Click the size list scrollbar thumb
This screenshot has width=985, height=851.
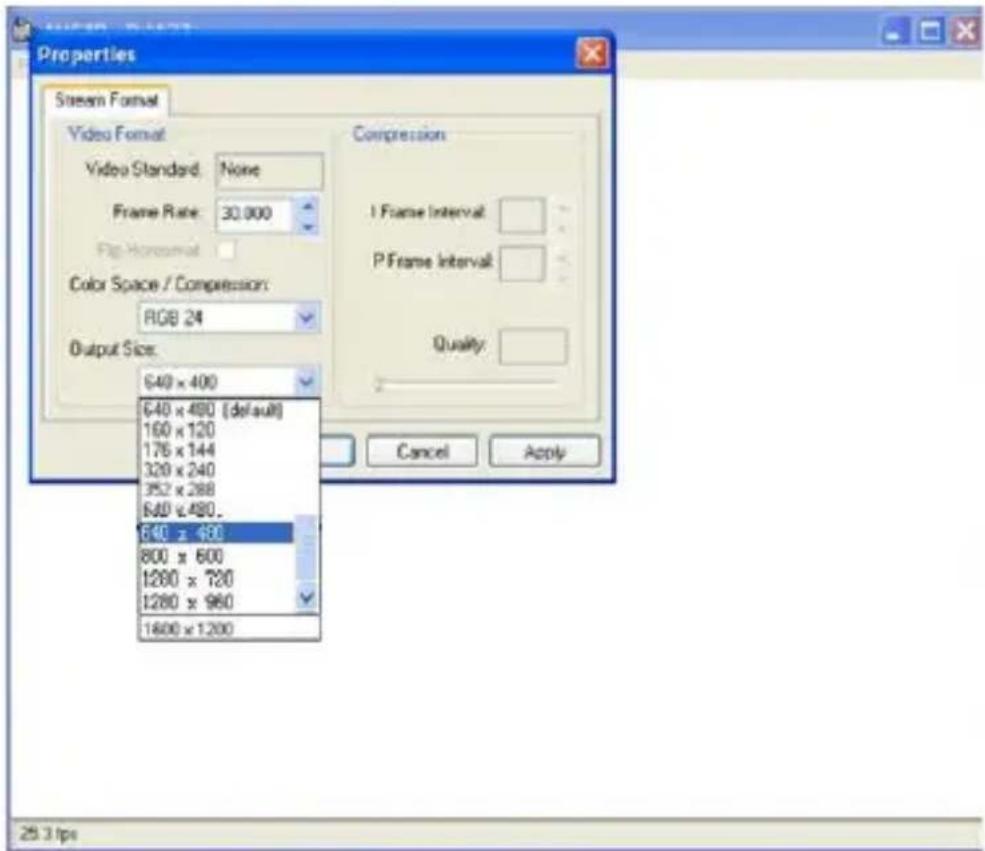[307, 546]
